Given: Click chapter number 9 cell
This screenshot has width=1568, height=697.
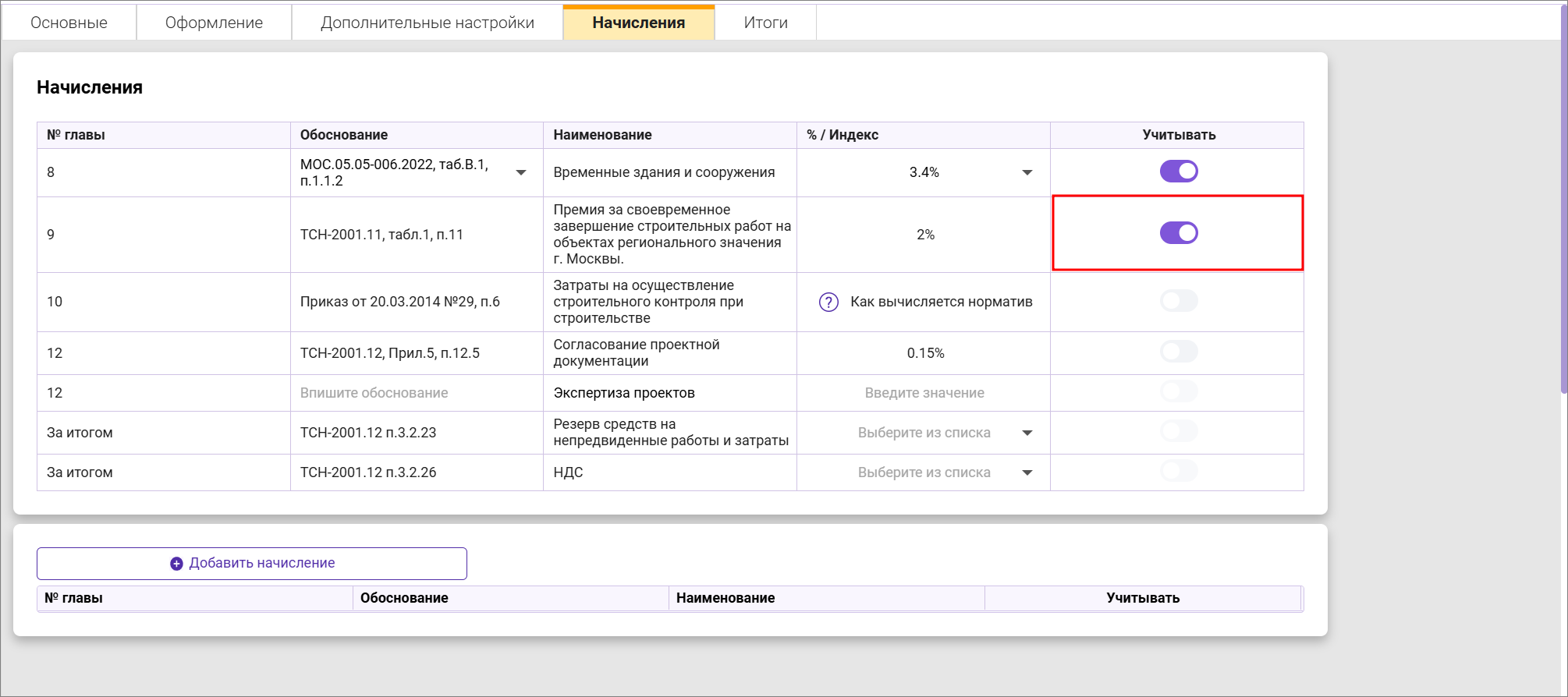Looking at the screenshot, I should 164,235.
